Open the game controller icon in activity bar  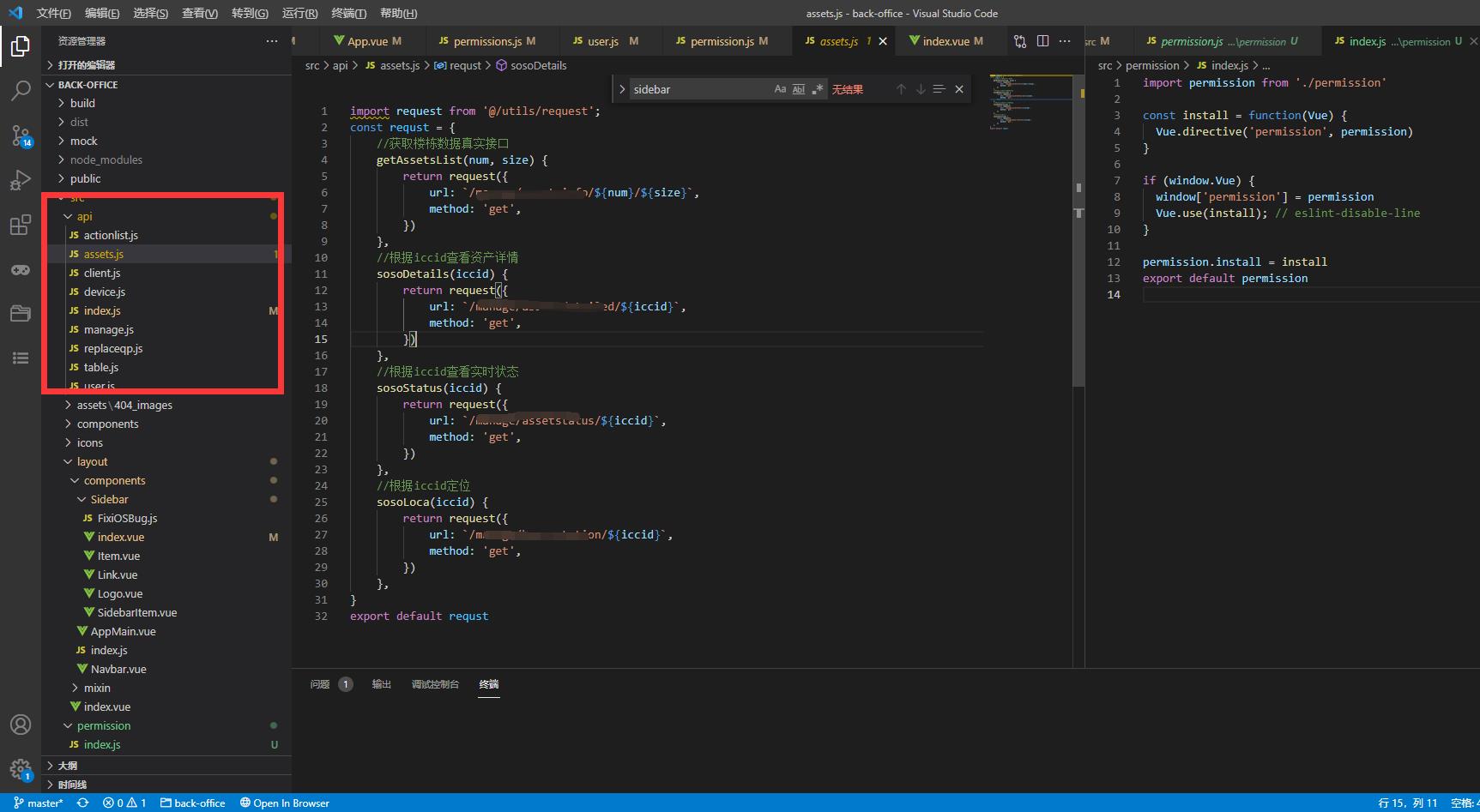pyautogui.click(x=20, y=269)
